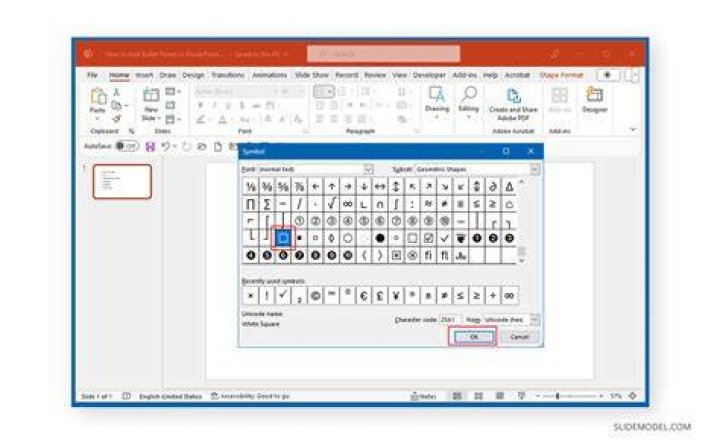720x445 pixels.
Task: Click the Create and Share Adobe PDF icon
Action: (513, 96)
